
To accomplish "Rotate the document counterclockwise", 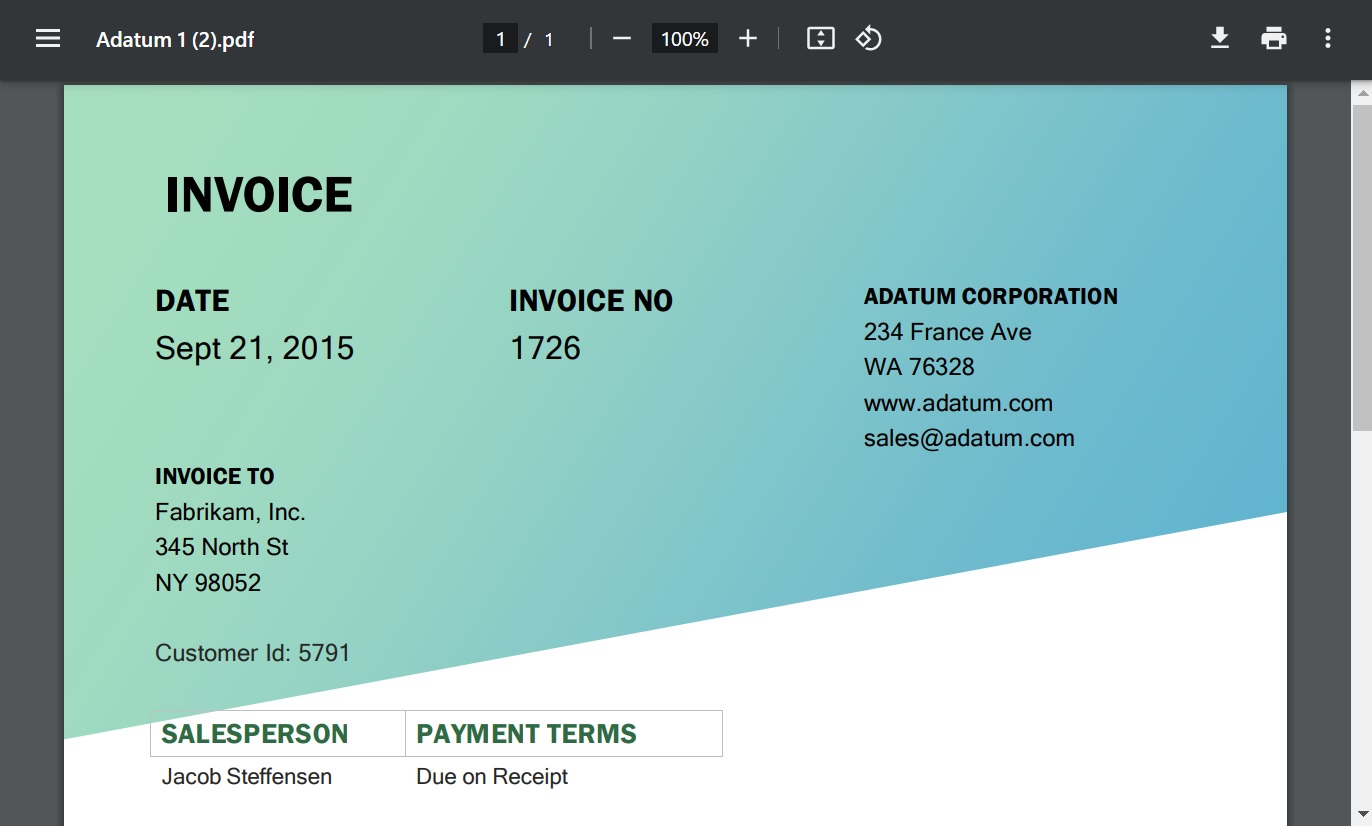I will [x=868, y=39].
